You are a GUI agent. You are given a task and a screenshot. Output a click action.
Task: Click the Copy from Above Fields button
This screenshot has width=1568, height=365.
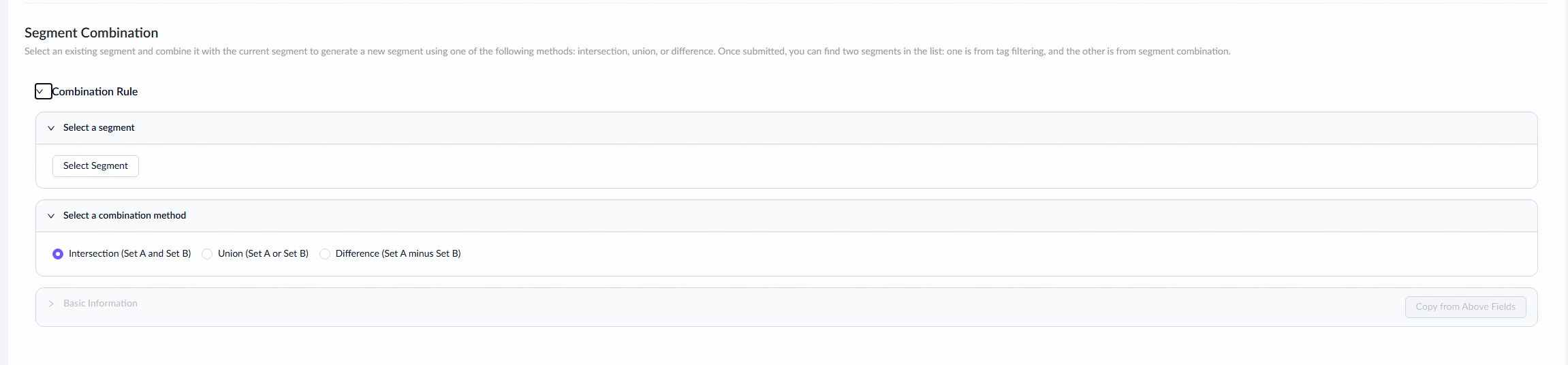1465,307
